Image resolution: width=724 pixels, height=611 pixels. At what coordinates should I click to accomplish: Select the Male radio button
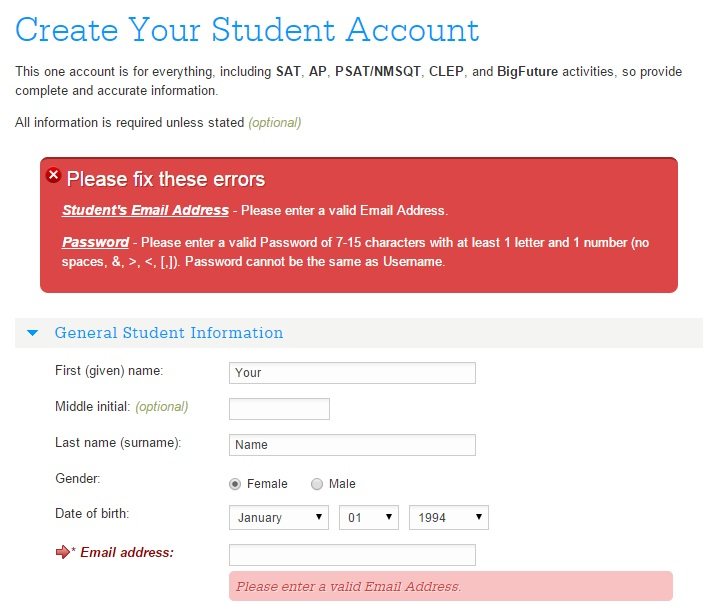tap(317, 484)
